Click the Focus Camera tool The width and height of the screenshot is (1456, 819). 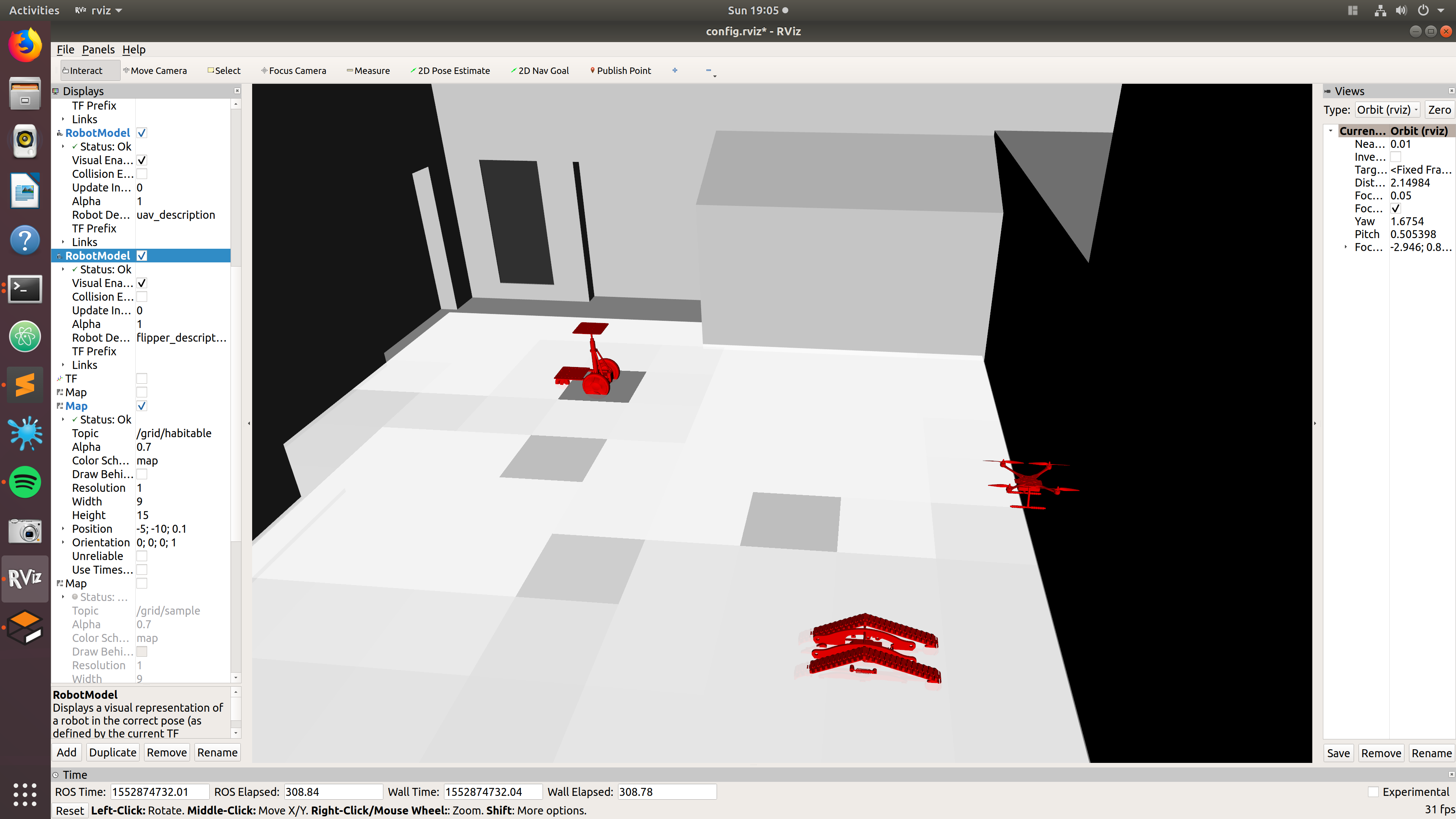tap(293, 71)
